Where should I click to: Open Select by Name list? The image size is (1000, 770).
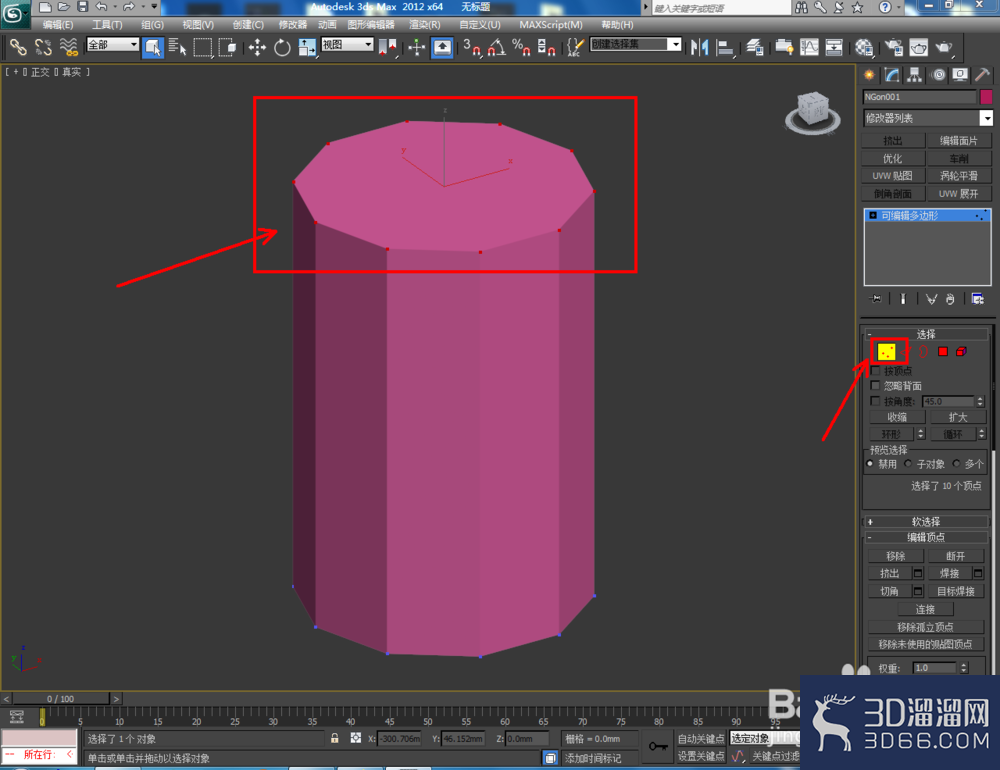coord(177,47)
